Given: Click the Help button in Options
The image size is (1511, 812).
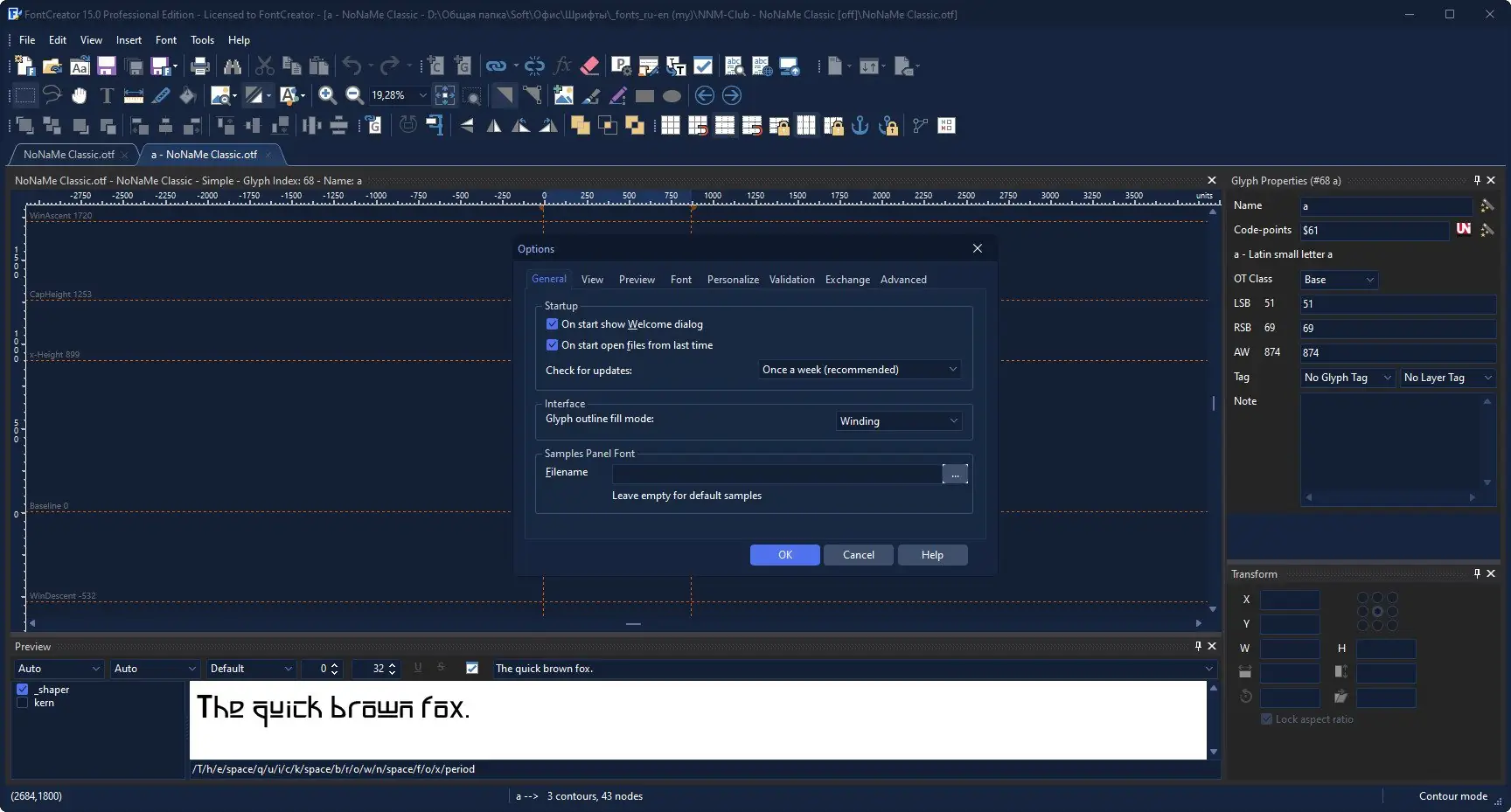Looking at the screenshot, I should pos(932,555).
